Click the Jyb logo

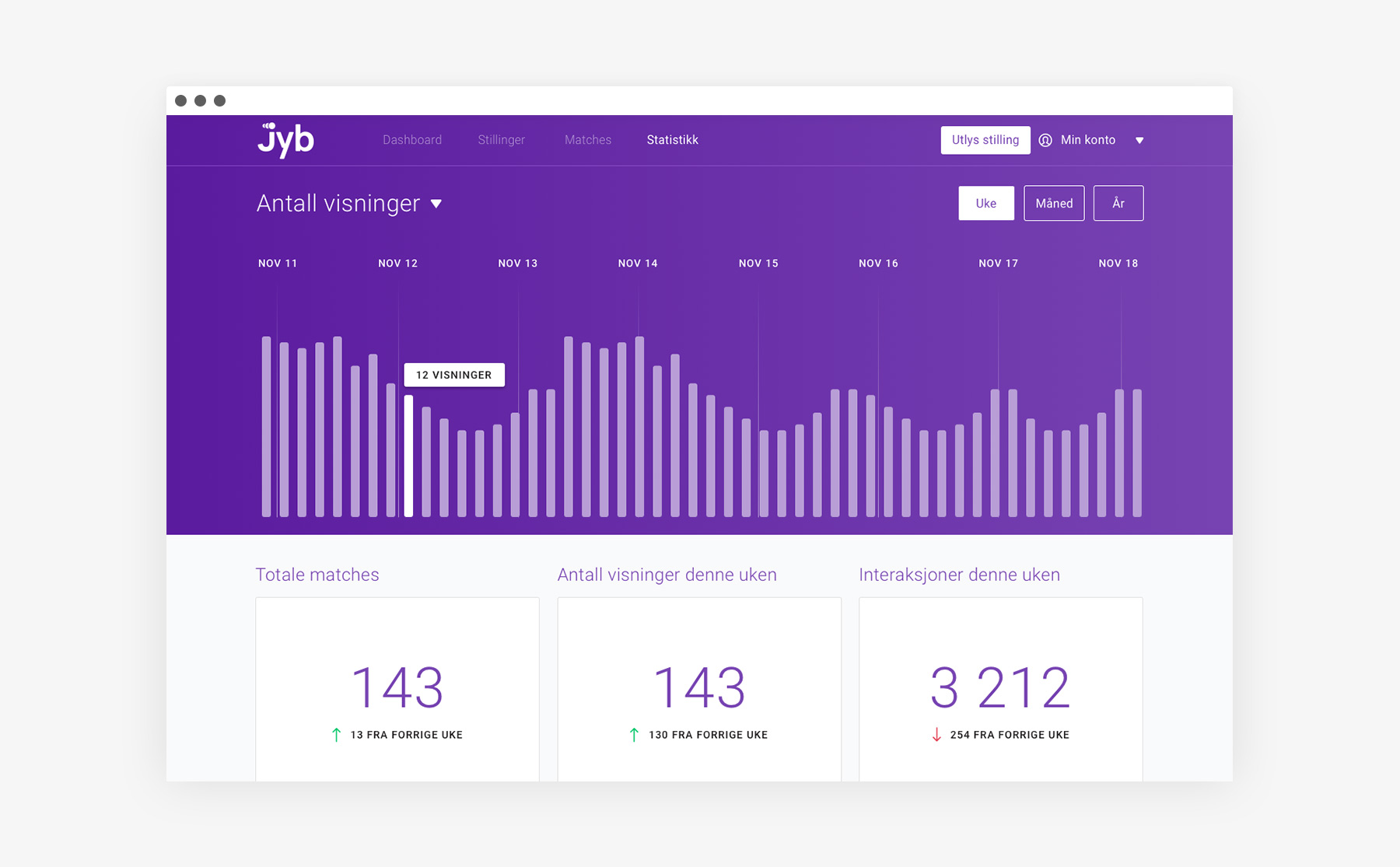285,140
